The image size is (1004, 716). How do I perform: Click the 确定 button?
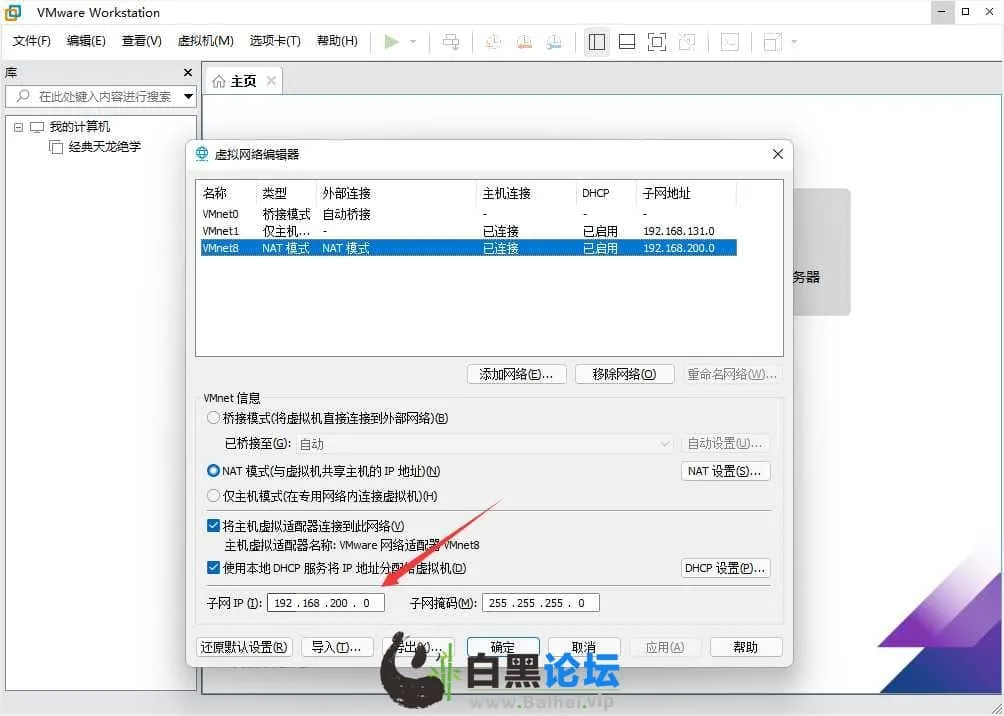[x=503, y=647]
